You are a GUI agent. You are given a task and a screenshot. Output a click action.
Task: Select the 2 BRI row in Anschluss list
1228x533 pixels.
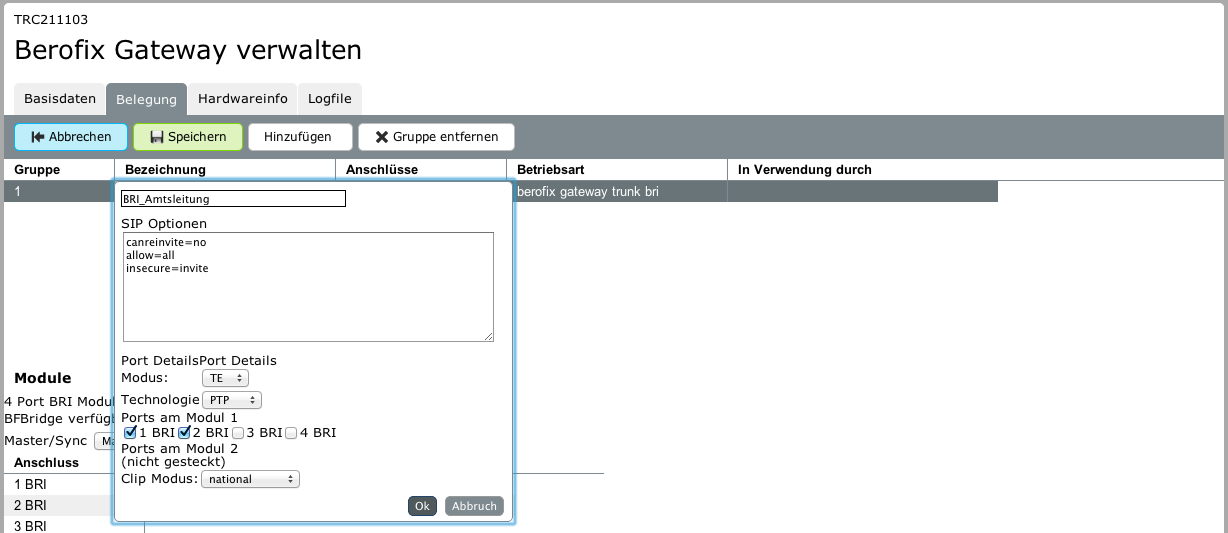pyautogui.click(x=58, y=505)
